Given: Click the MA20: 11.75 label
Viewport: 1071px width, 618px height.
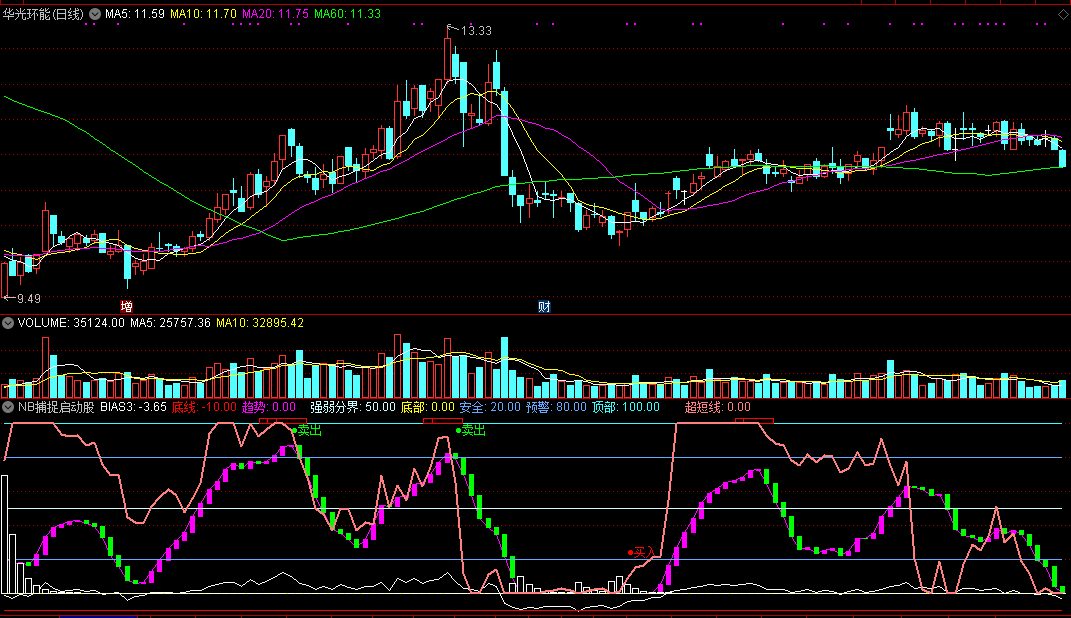Looking at the screenshot, I should [x=275, y=14].
